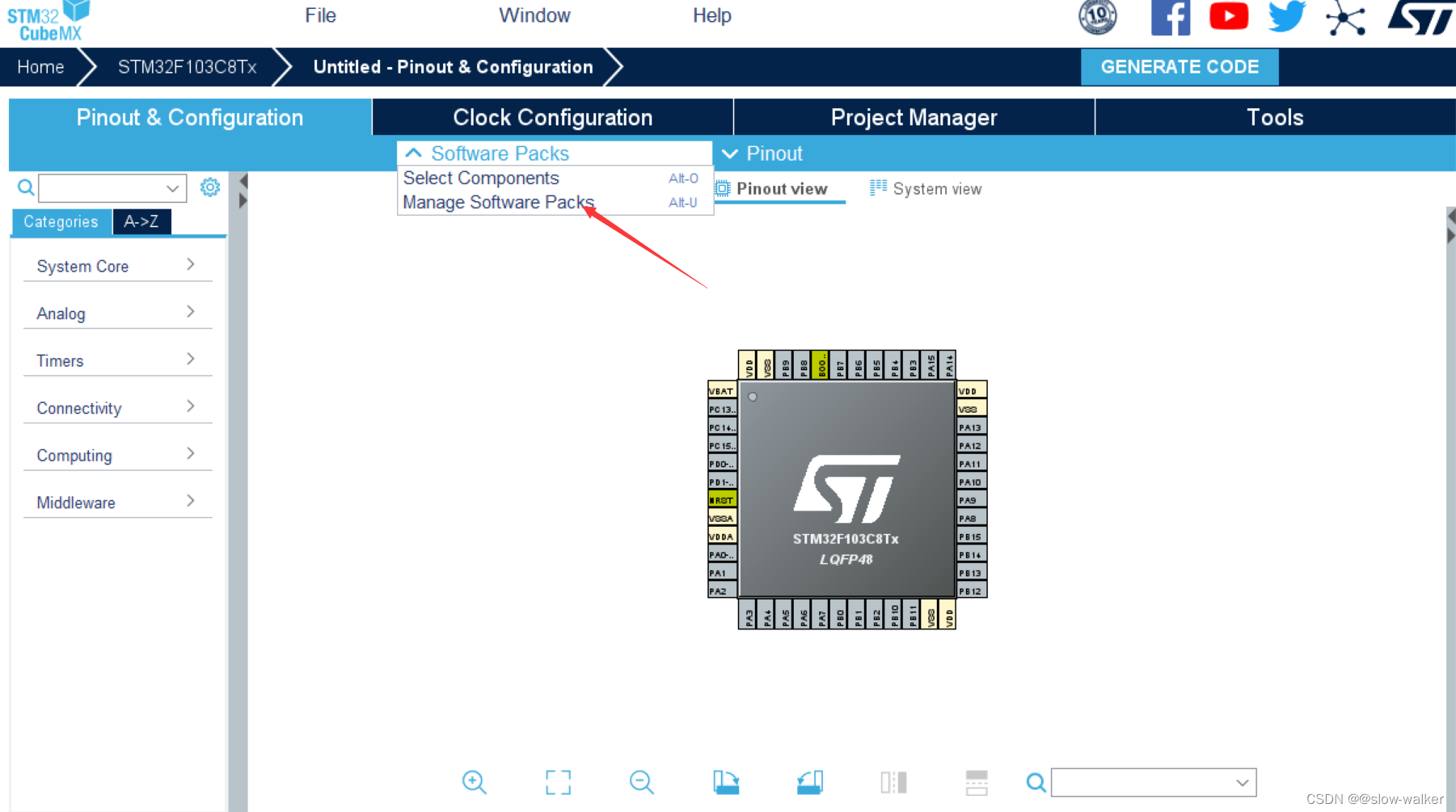Open the Facebook page link
Viewport: 1456px width, 812px height.
(x=1171, y=16)
